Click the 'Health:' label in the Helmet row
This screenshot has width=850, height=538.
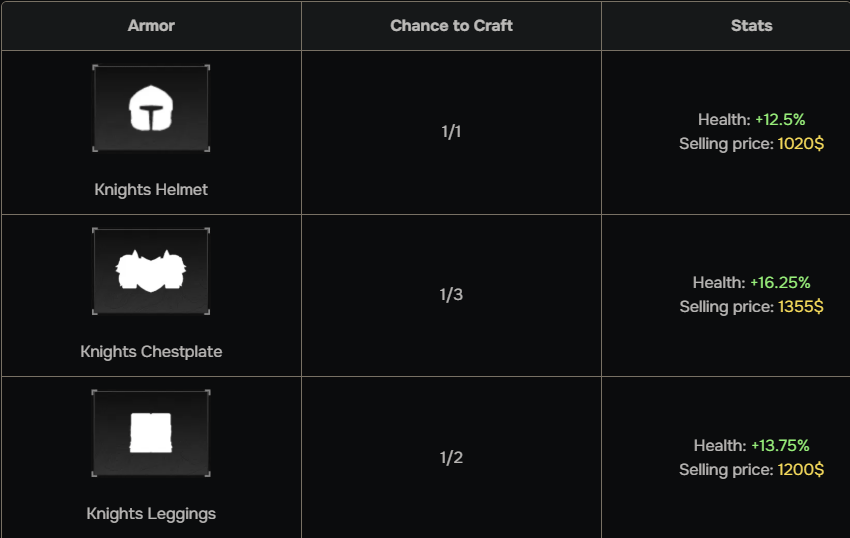(724, 120)
